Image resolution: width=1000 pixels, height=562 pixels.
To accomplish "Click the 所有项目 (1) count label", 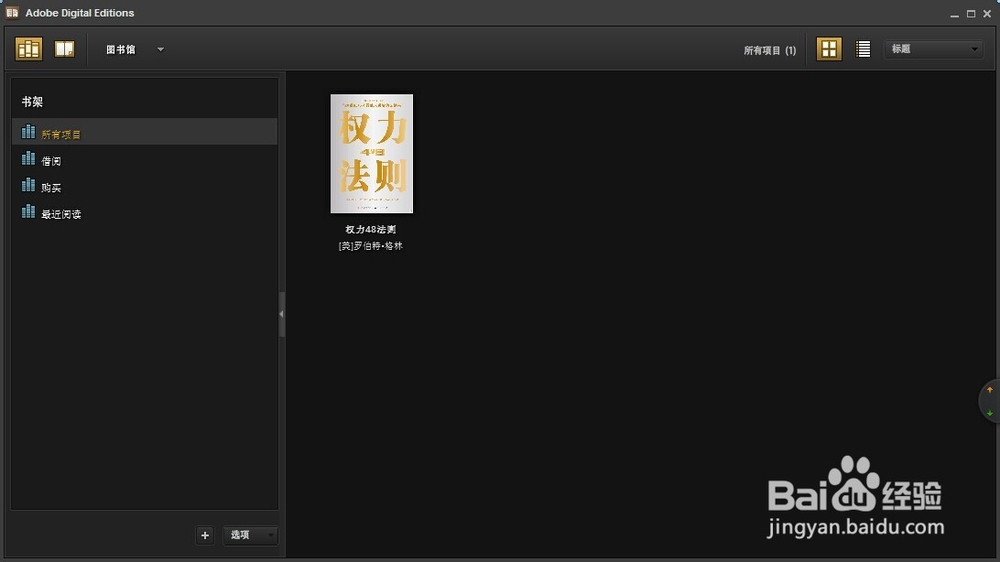I will click(x=770, y=50).
